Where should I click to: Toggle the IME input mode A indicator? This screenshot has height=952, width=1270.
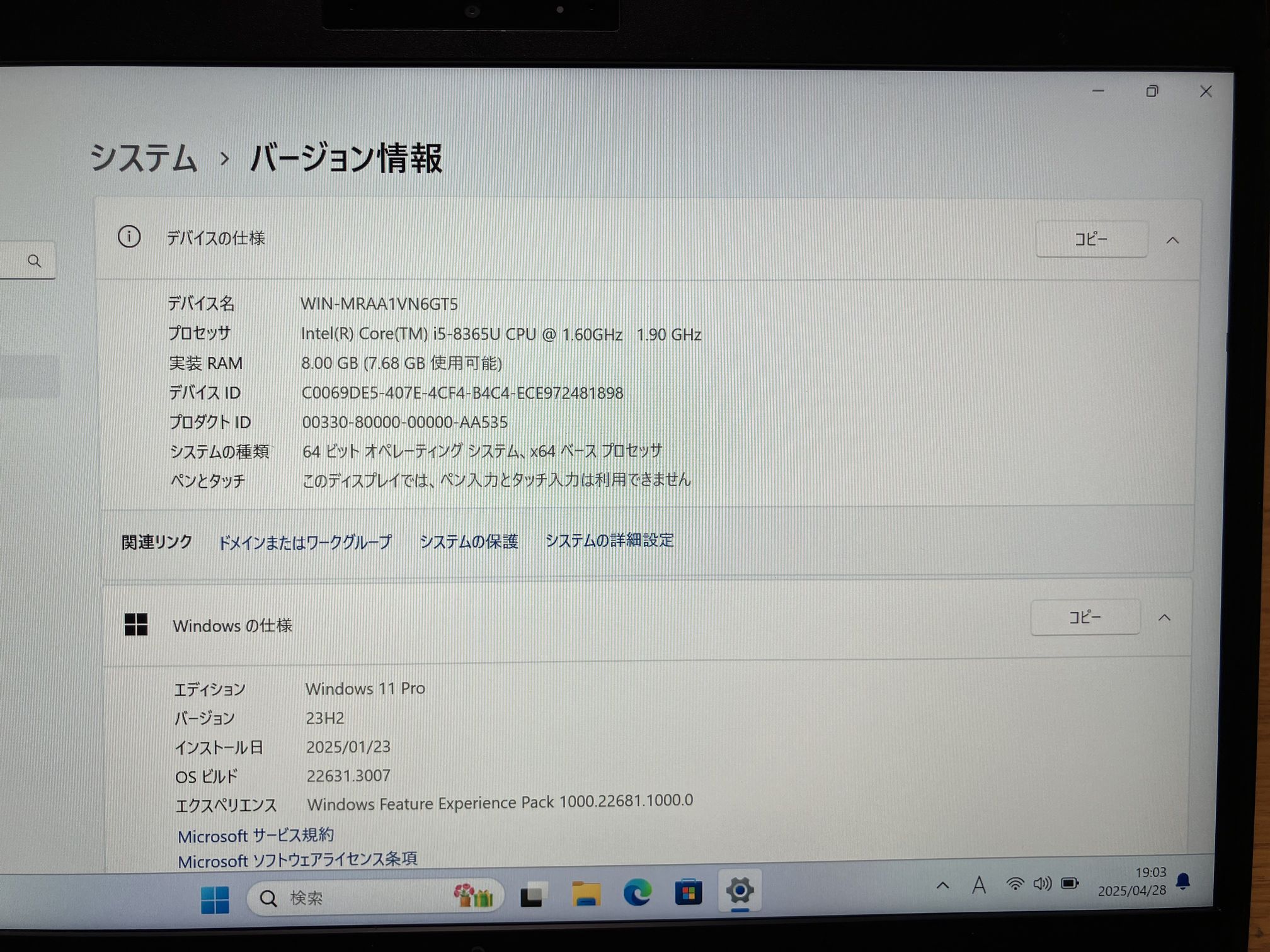(978, 886)
